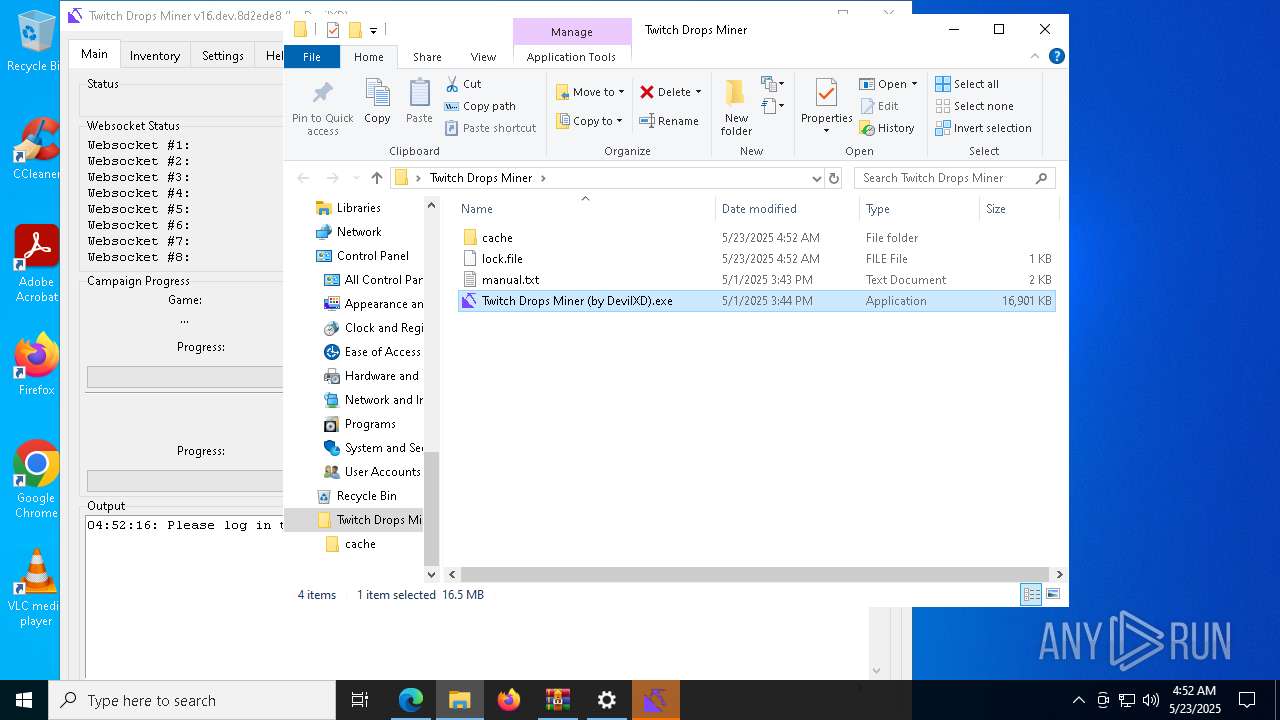Rename the selected item

click(x=669, y=121)
